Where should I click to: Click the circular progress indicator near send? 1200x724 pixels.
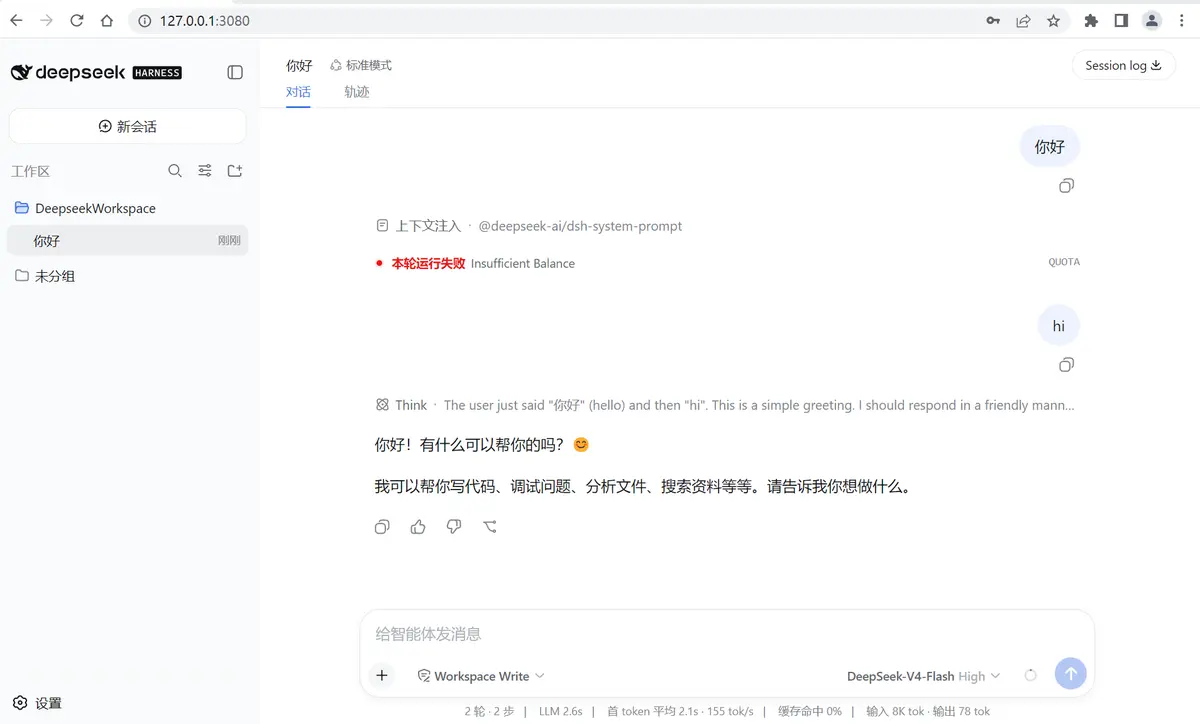coord(1031,675)
